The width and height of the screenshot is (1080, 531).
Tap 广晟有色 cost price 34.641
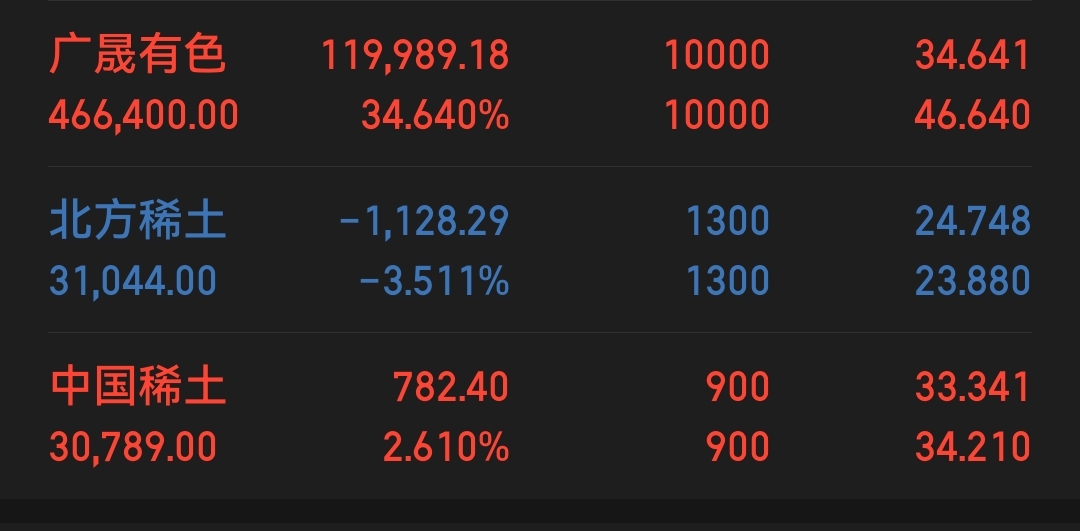point(973,55)
